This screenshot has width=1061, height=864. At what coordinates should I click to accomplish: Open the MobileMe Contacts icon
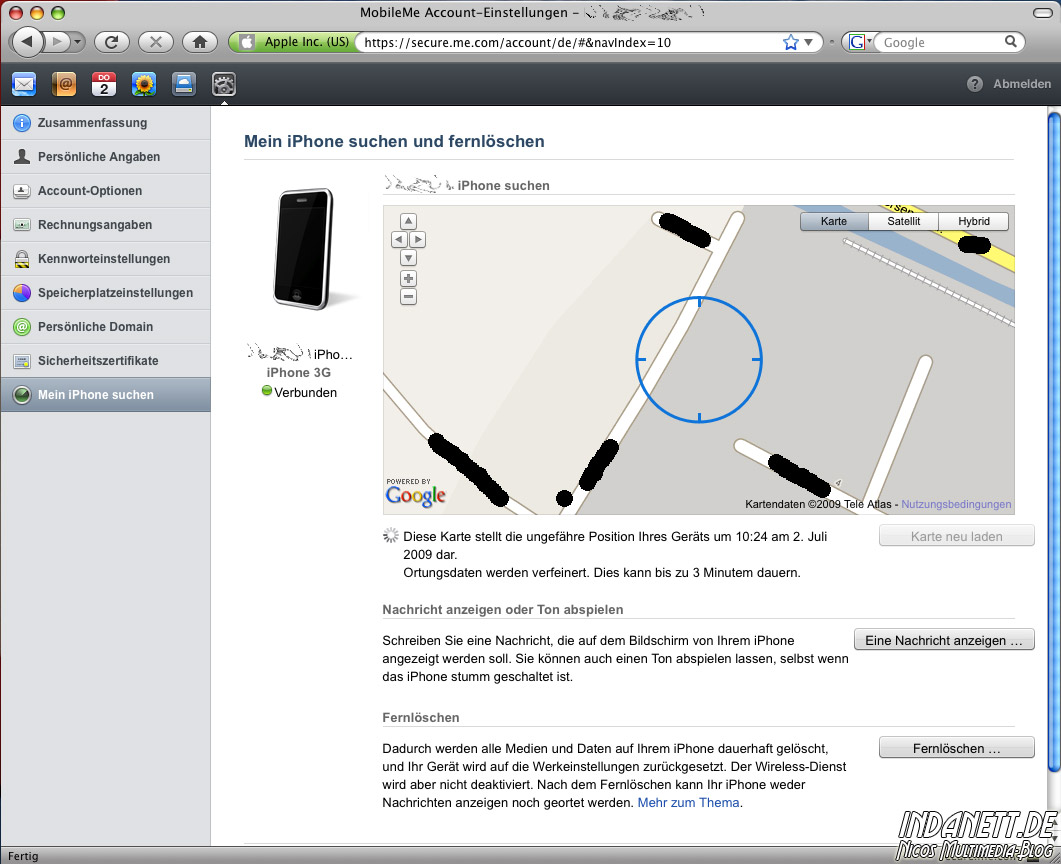(x=64, y=85)
